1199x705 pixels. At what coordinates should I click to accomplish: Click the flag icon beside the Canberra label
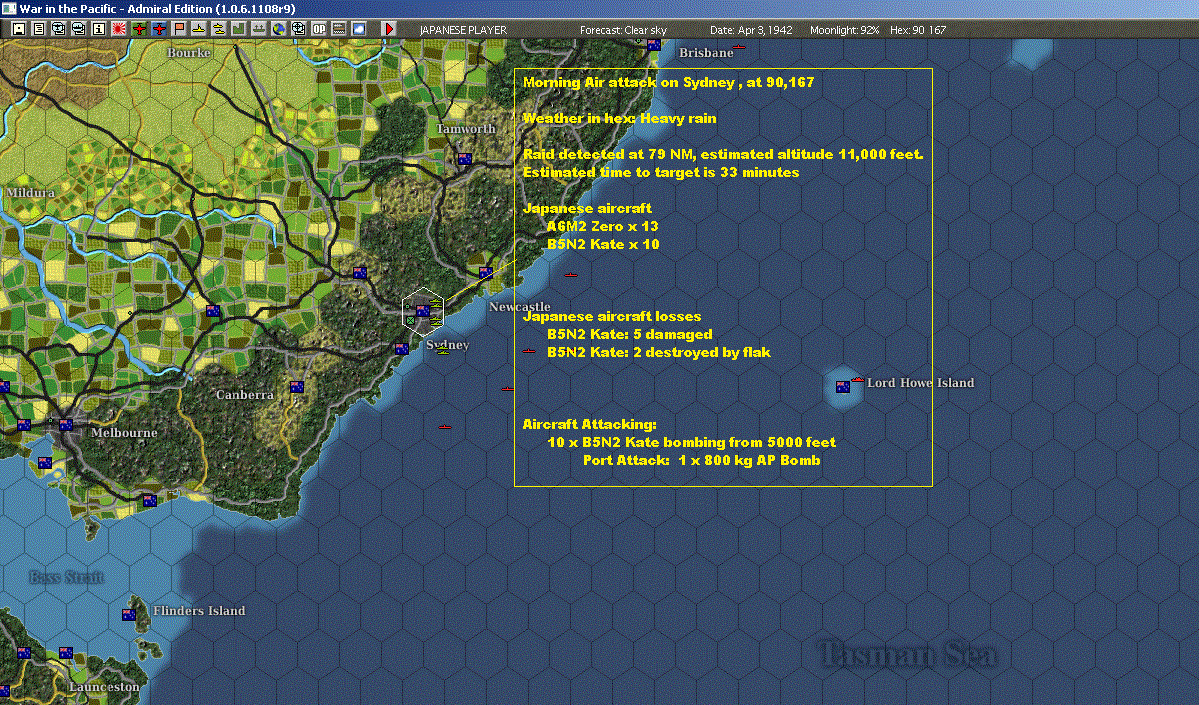297,387
